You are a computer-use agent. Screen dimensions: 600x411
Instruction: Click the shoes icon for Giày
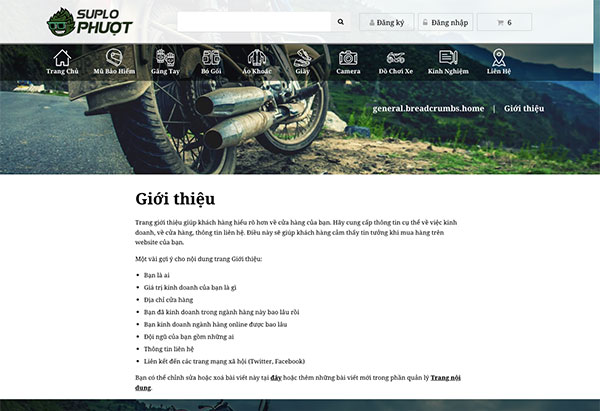[x=302, y=57]
